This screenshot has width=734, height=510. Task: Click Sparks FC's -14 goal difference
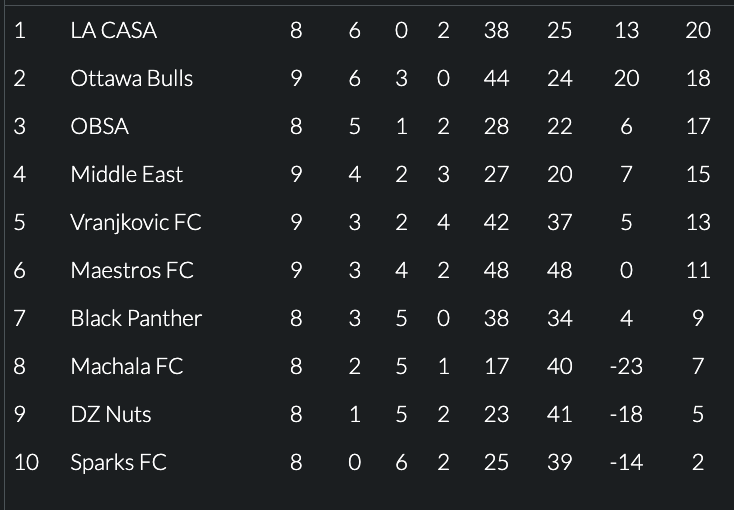point(626,462)
